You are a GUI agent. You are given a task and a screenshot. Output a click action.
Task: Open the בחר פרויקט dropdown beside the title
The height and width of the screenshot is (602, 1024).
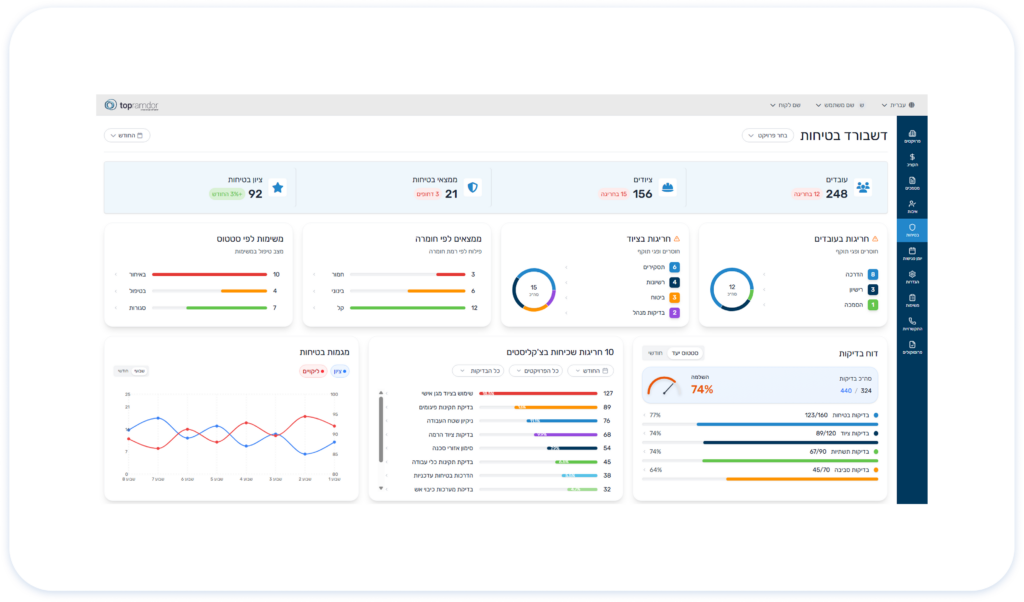pyautogui.click(x=766, y=135)
